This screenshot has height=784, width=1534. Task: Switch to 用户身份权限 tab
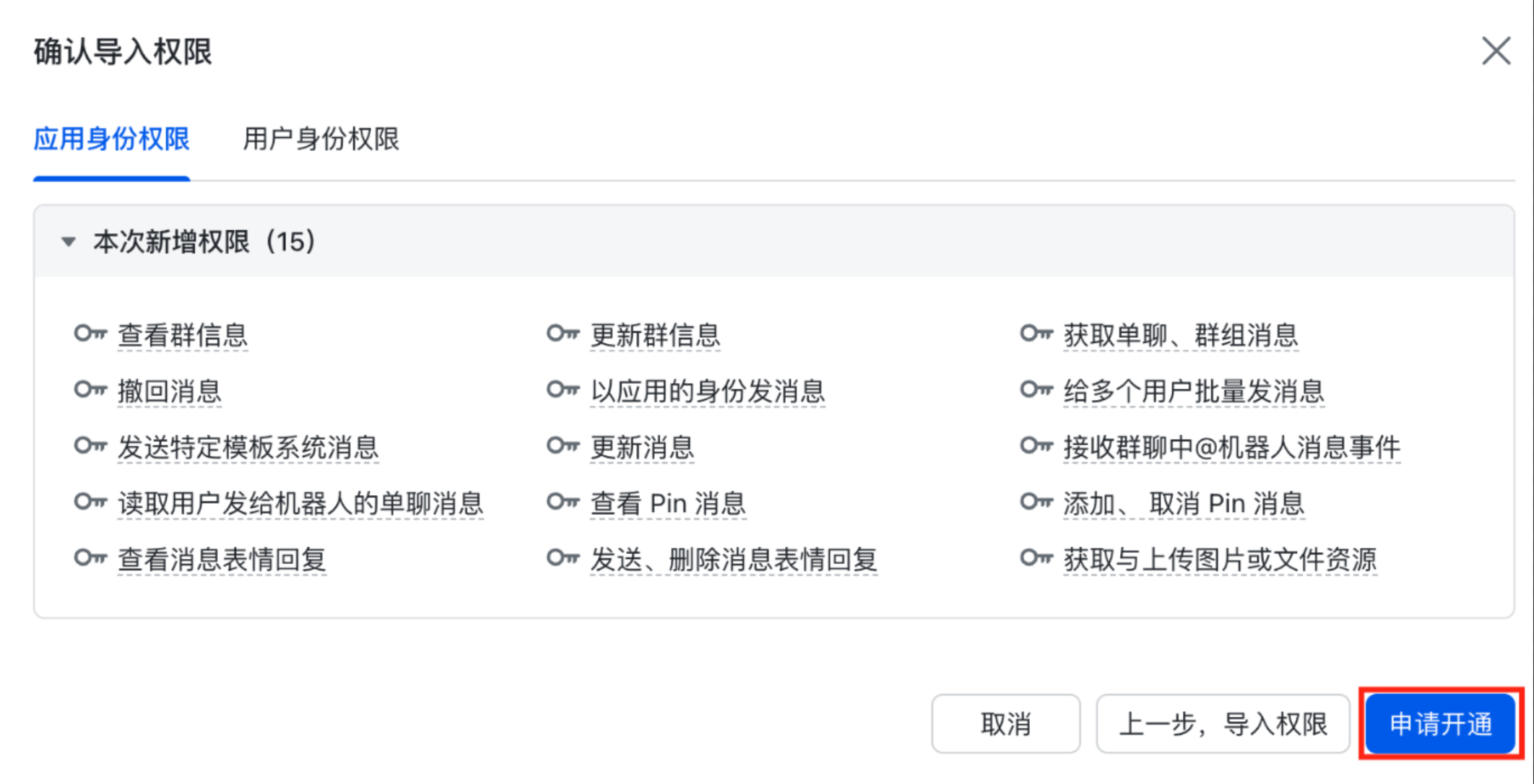point(321,139)
